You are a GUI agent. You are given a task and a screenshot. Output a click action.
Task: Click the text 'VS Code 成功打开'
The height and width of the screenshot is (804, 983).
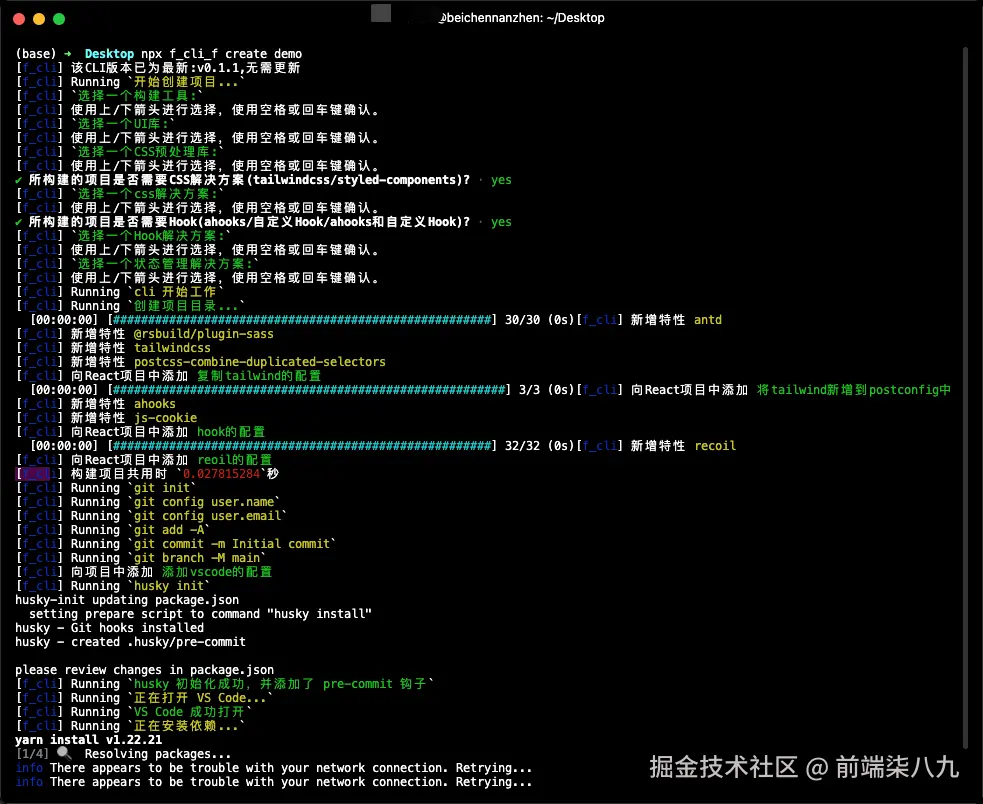[189, 712]
